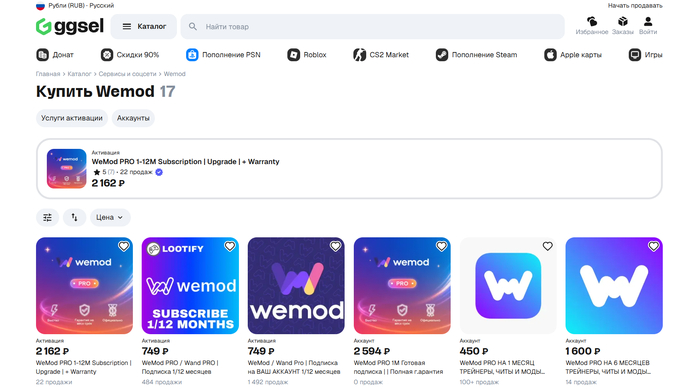The image size is (700, 389).
Task: Expand the Цена dropdown
Action: tap(110, 218)
